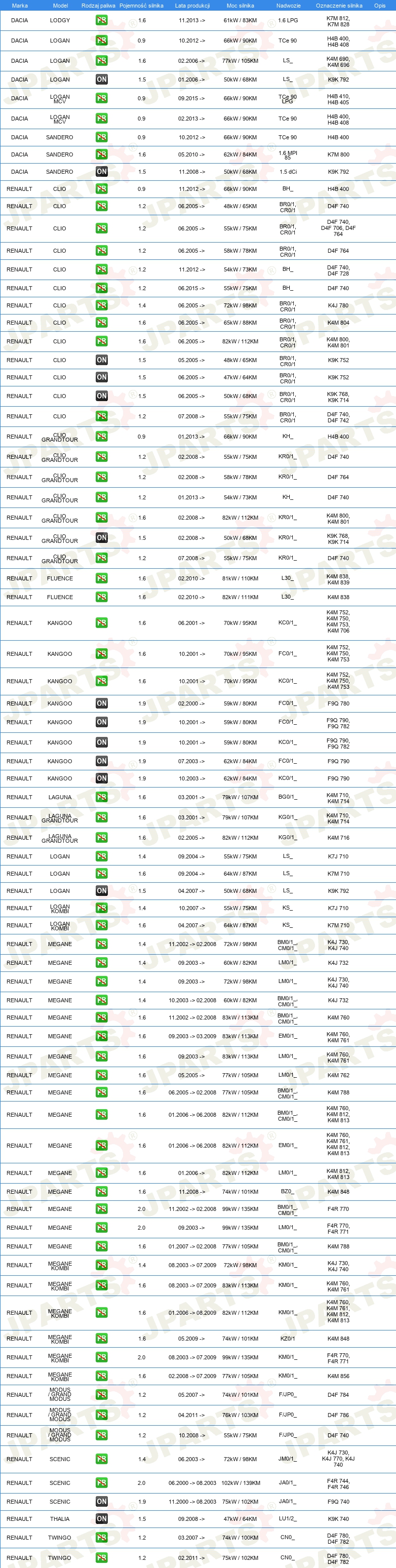Click the Pojemność silnika column header
Screen dimensions: 396x1568
pyautogui.click(x=141, y=6)
